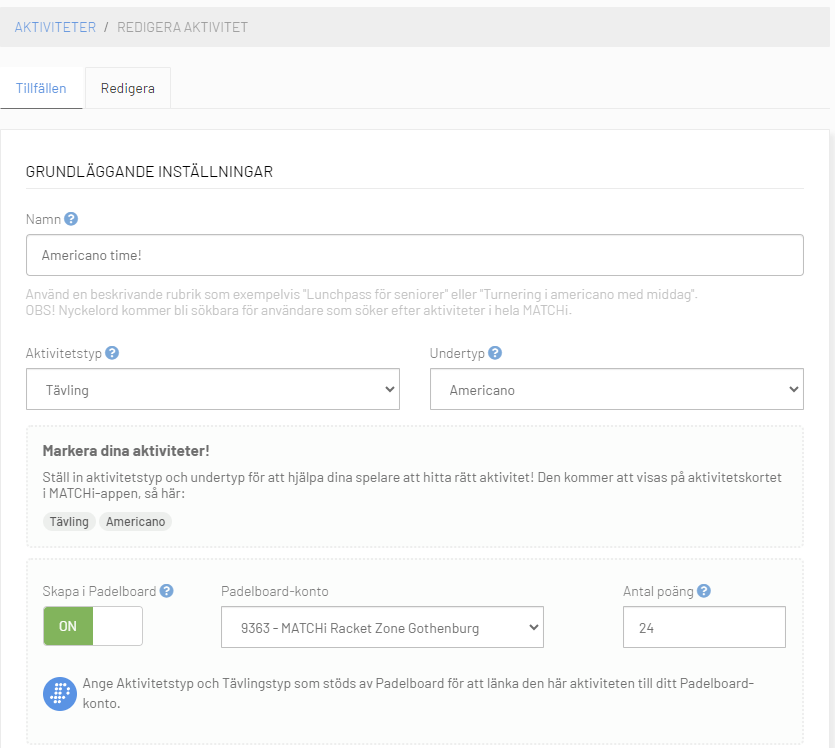Click the Americano tag in the preview
835x748 pixels.
tap(135, 522)
